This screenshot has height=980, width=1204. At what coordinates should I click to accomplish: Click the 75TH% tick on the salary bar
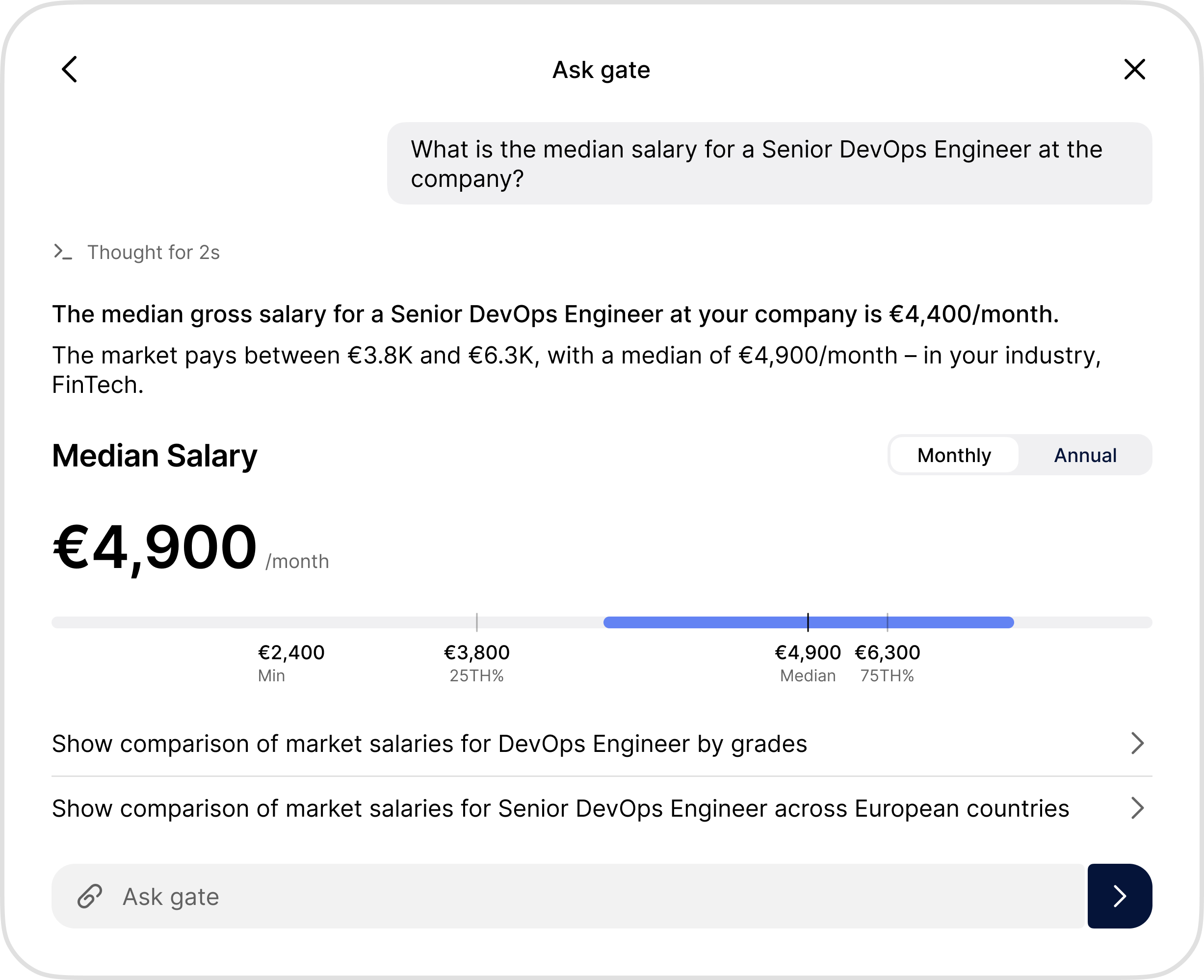tap(888, 622)
